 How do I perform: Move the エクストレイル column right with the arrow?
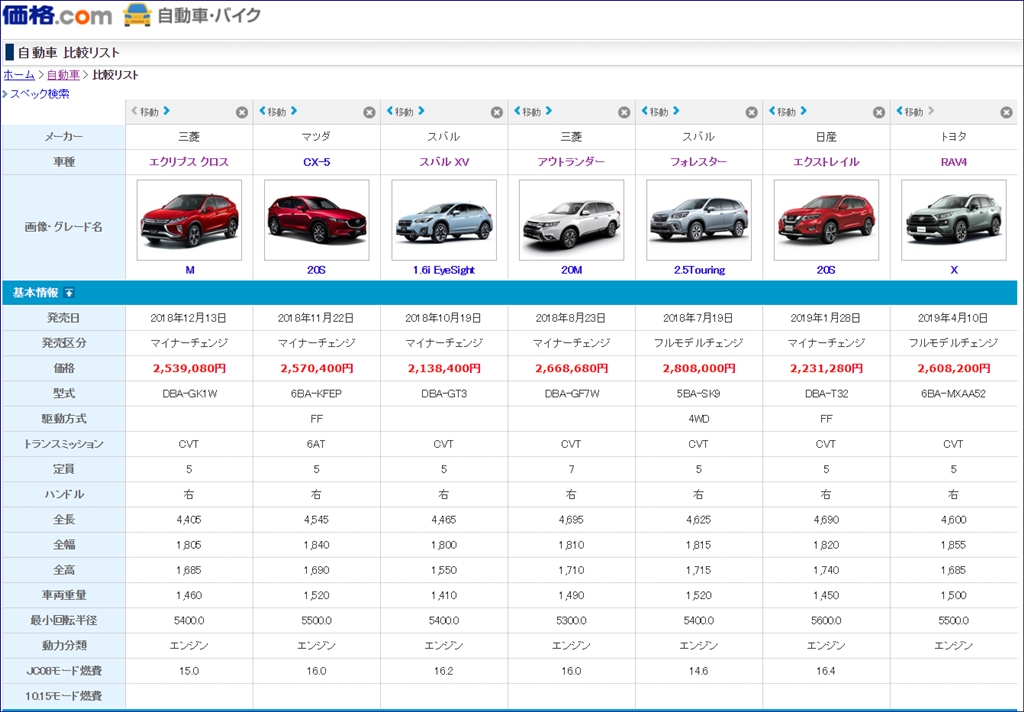(803, 111)
